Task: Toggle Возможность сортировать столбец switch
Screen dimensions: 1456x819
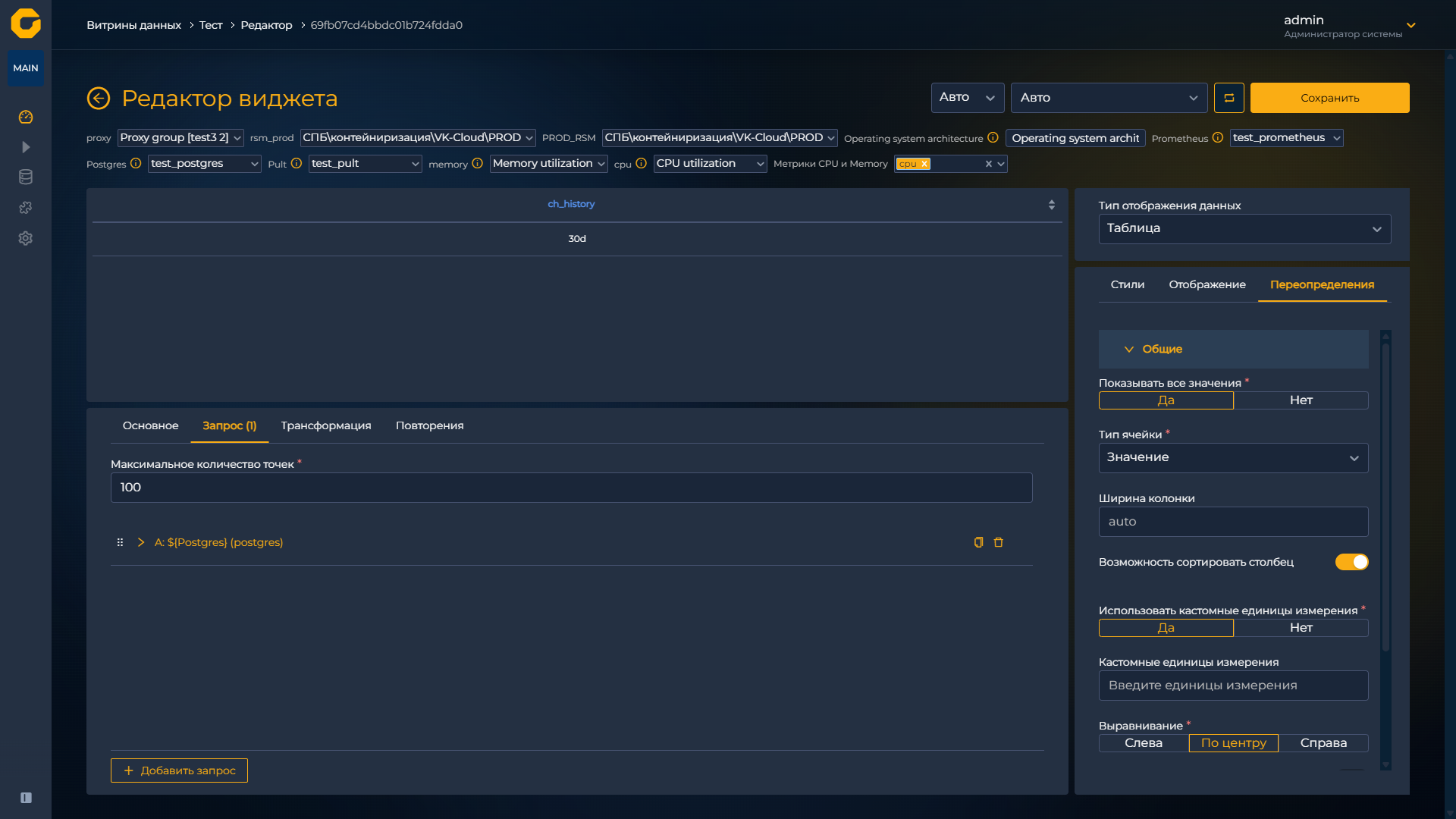Action: 1351,562
